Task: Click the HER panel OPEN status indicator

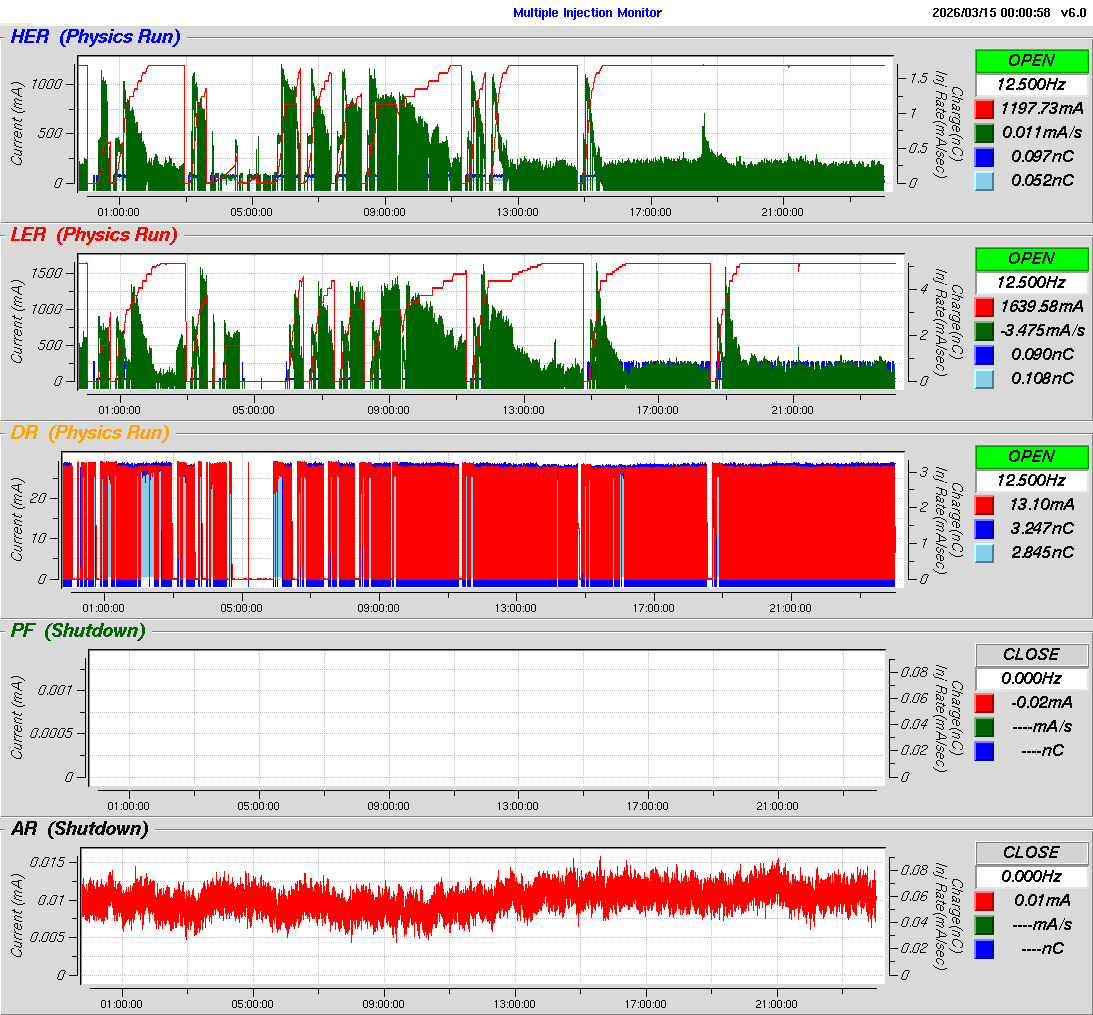Action: point(1031,60)
